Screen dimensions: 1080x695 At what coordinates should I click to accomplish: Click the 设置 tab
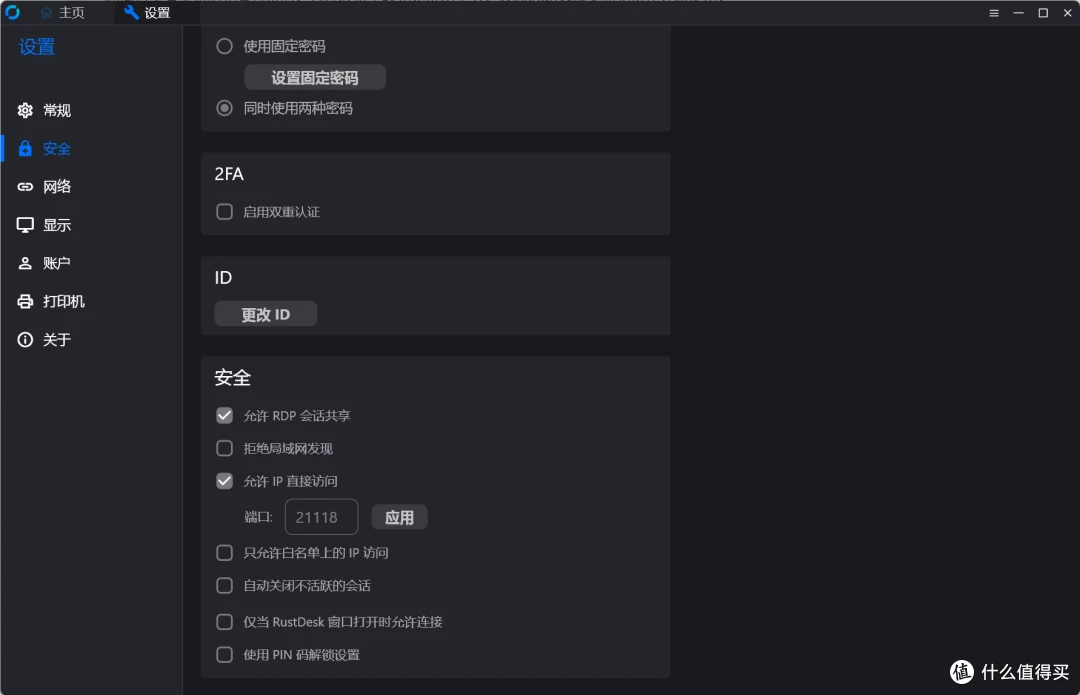148,13
